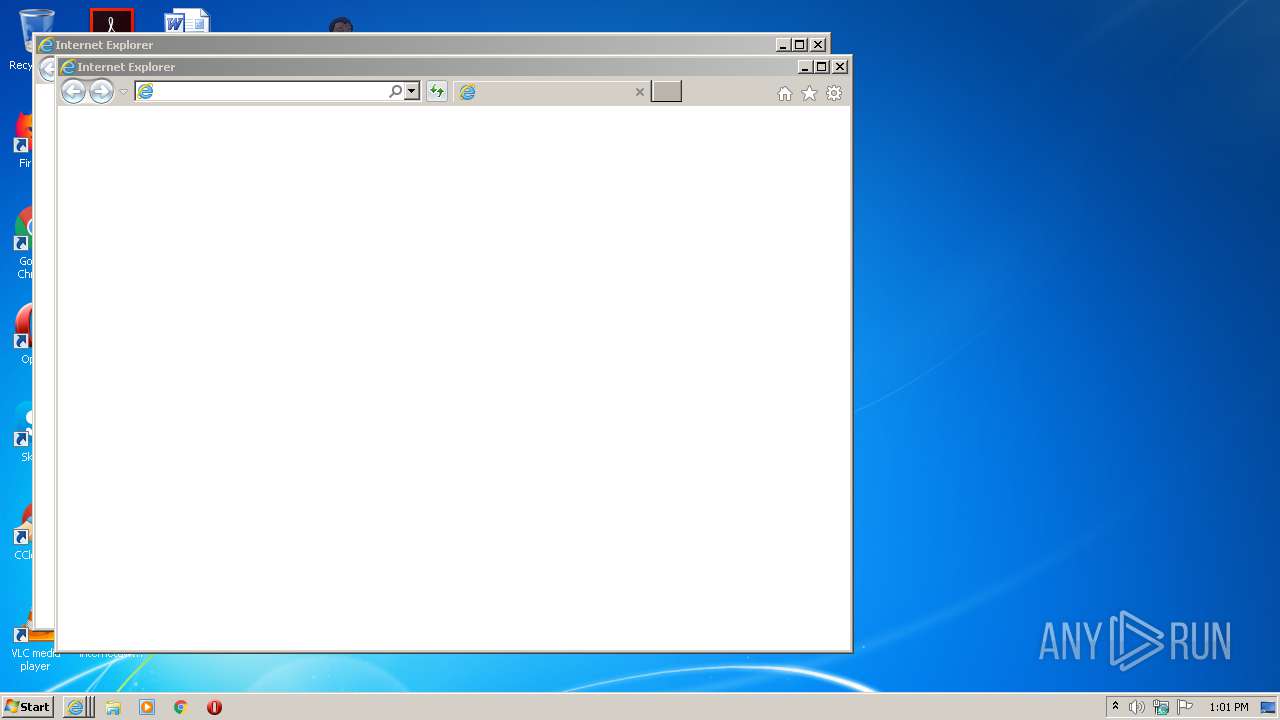Screen dimensions: 1280x720
Task: Open Windows Explorer from taskbar
Action: pyautogui.click(x=113, y=707)
